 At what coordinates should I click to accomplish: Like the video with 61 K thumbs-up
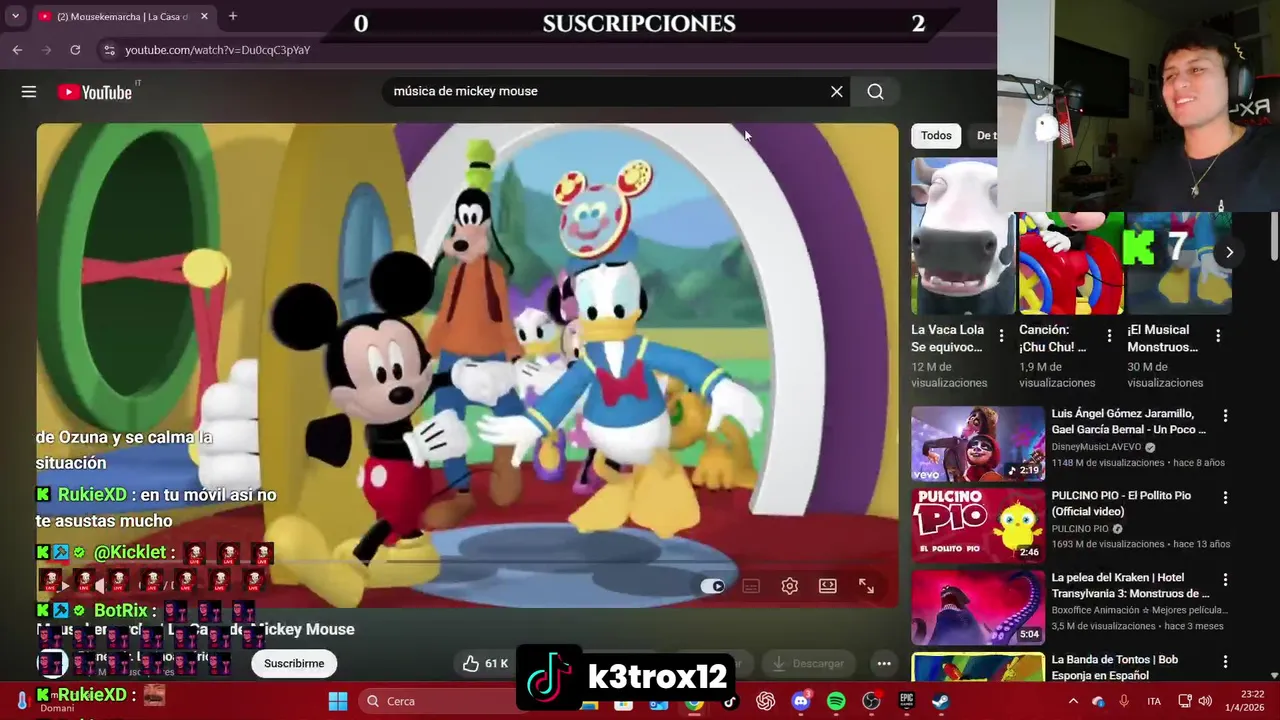[486, 663]
